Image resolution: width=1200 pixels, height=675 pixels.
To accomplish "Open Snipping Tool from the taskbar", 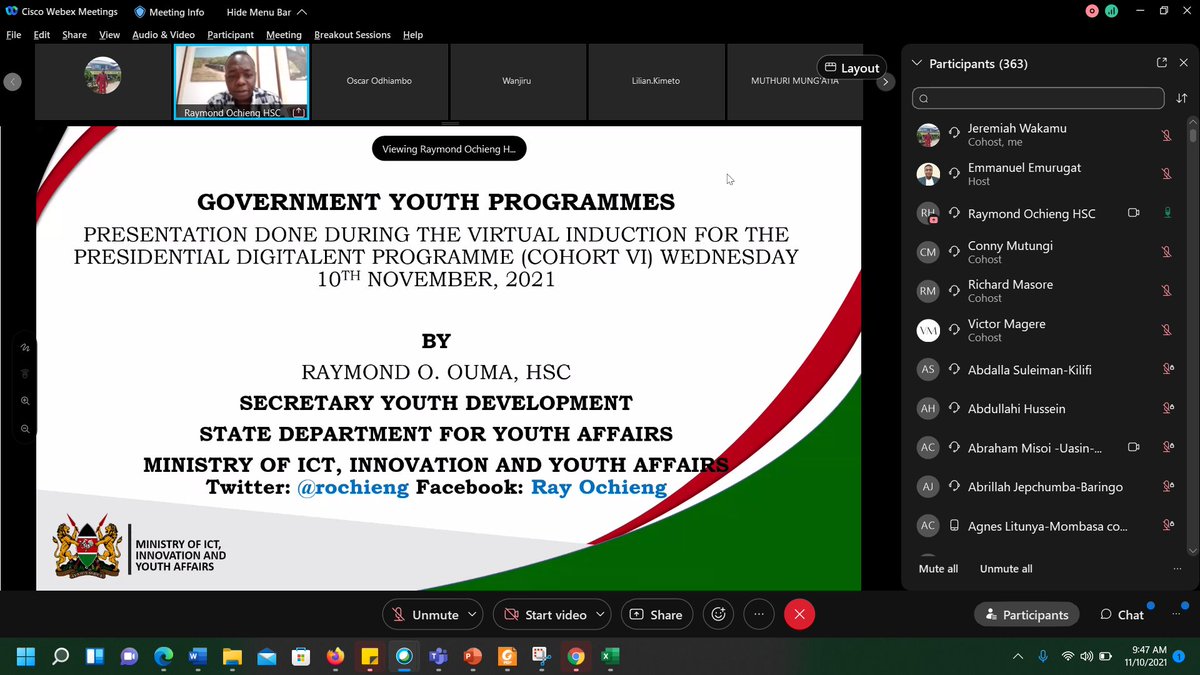I will (x=541, y=656).
